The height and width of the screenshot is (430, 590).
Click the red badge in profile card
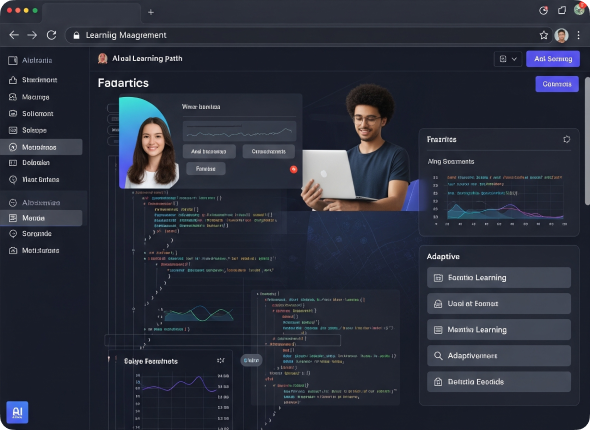(293, 169)
